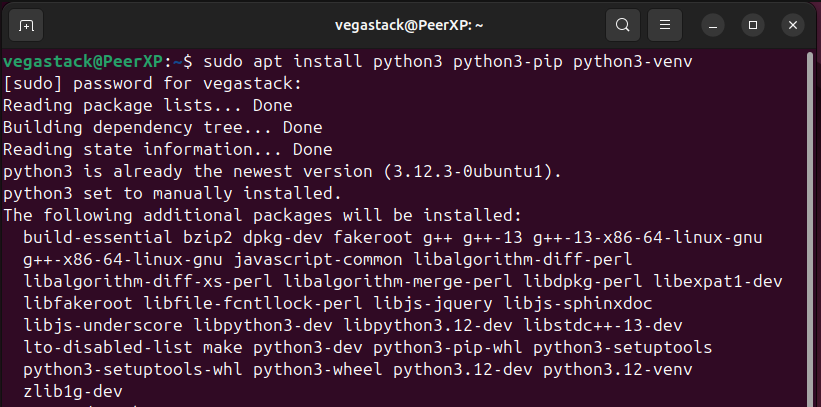Minimize the terminal window
Viewport: 821px width, 407px height.
[714, 24]
